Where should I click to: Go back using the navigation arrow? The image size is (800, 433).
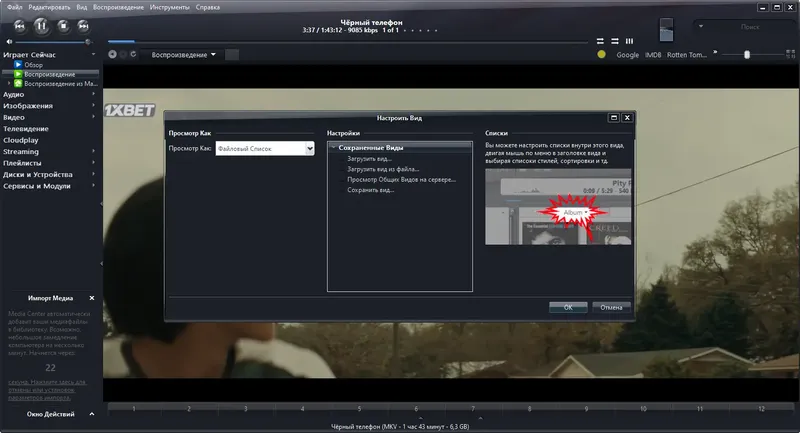pos(112,54)
